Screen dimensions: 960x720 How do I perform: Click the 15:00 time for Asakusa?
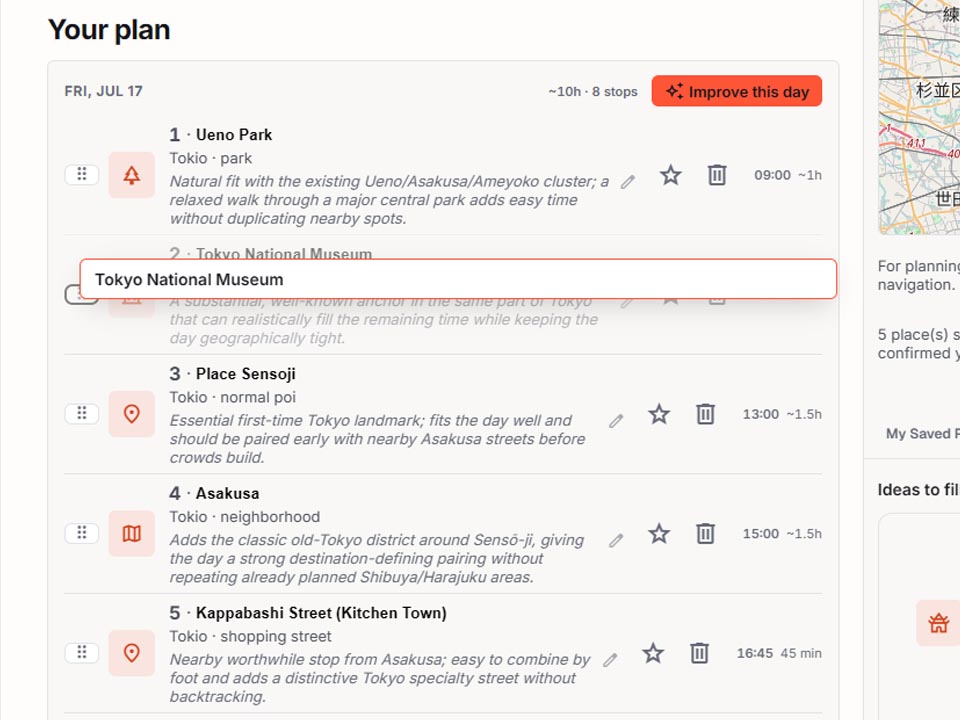[x=761, y=534]
